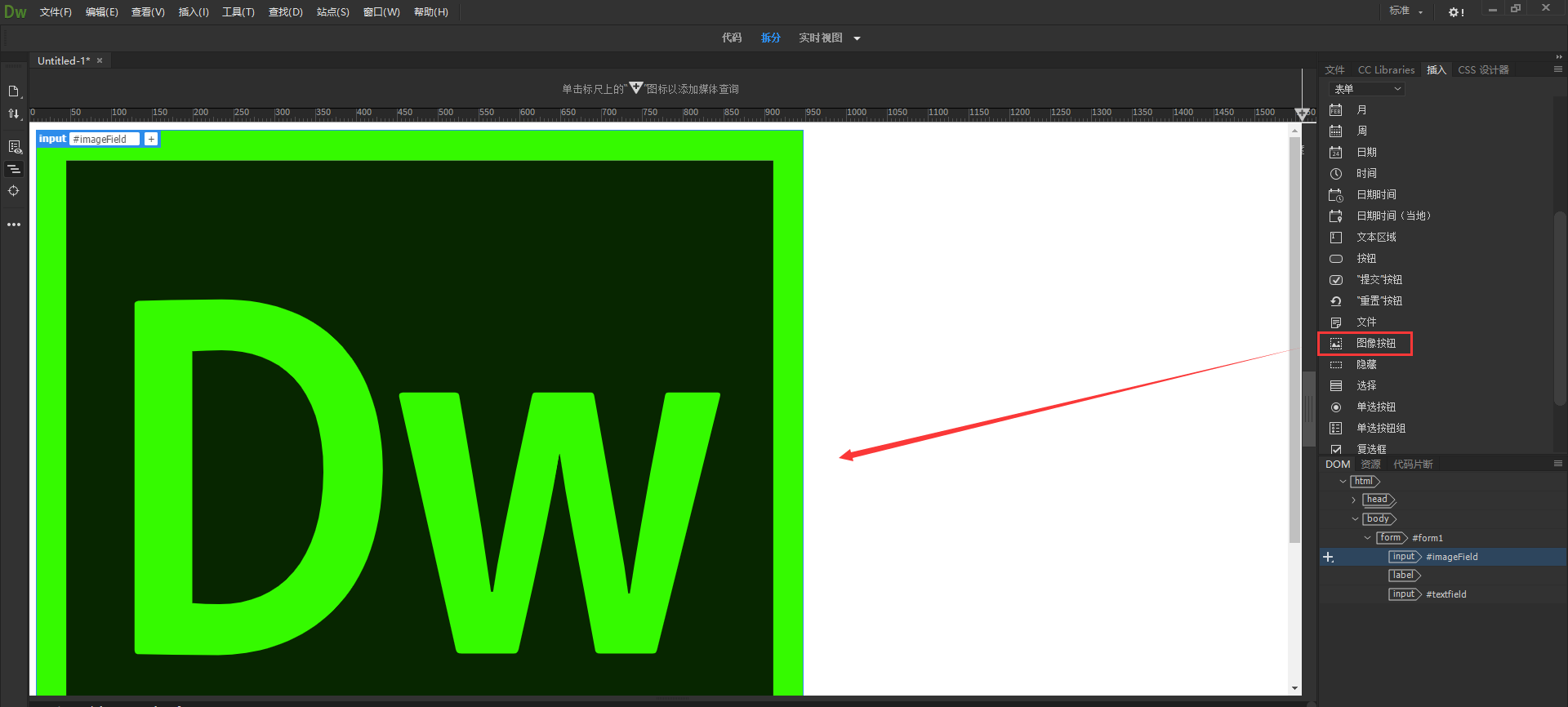Toggle the indented-lines icon in left toolbar

pyautogui.click(x=14, y=169)
